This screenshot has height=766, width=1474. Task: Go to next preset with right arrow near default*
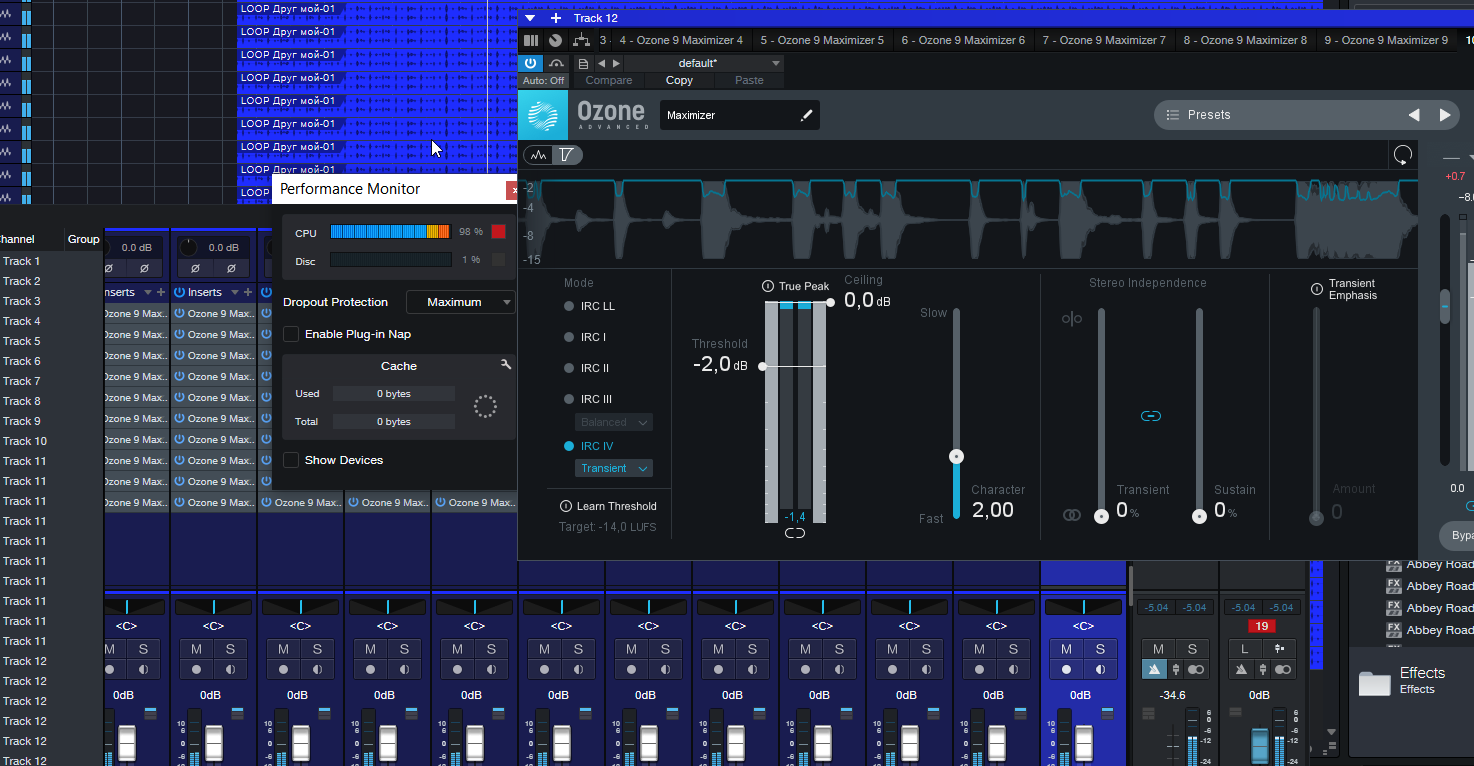617,63
